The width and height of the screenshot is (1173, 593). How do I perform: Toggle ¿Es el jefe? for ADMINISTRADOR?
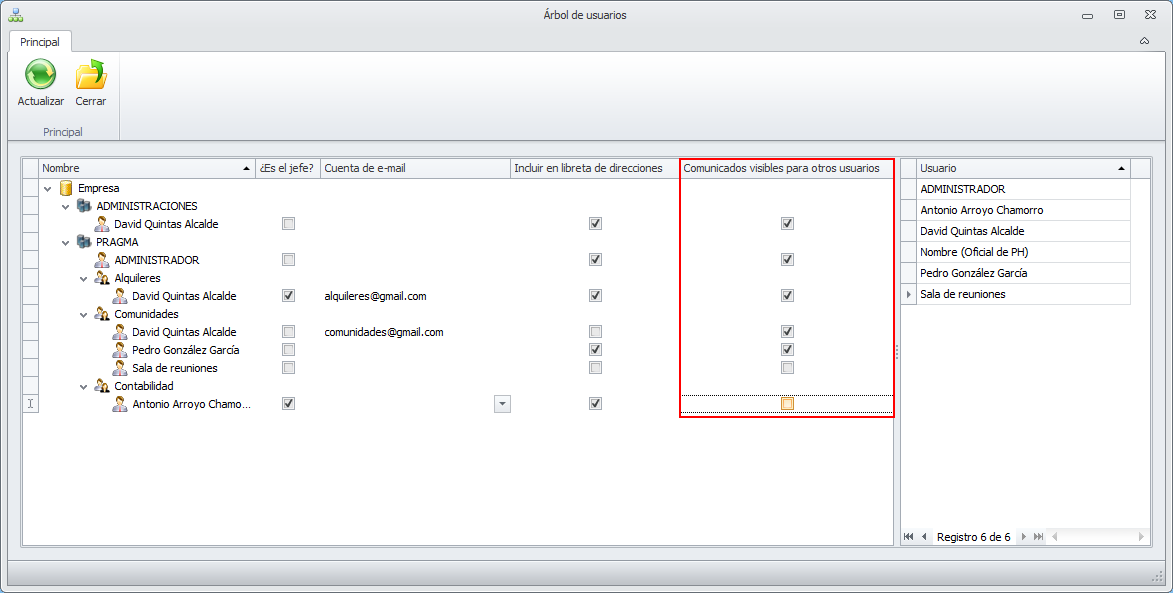(288, 259)
